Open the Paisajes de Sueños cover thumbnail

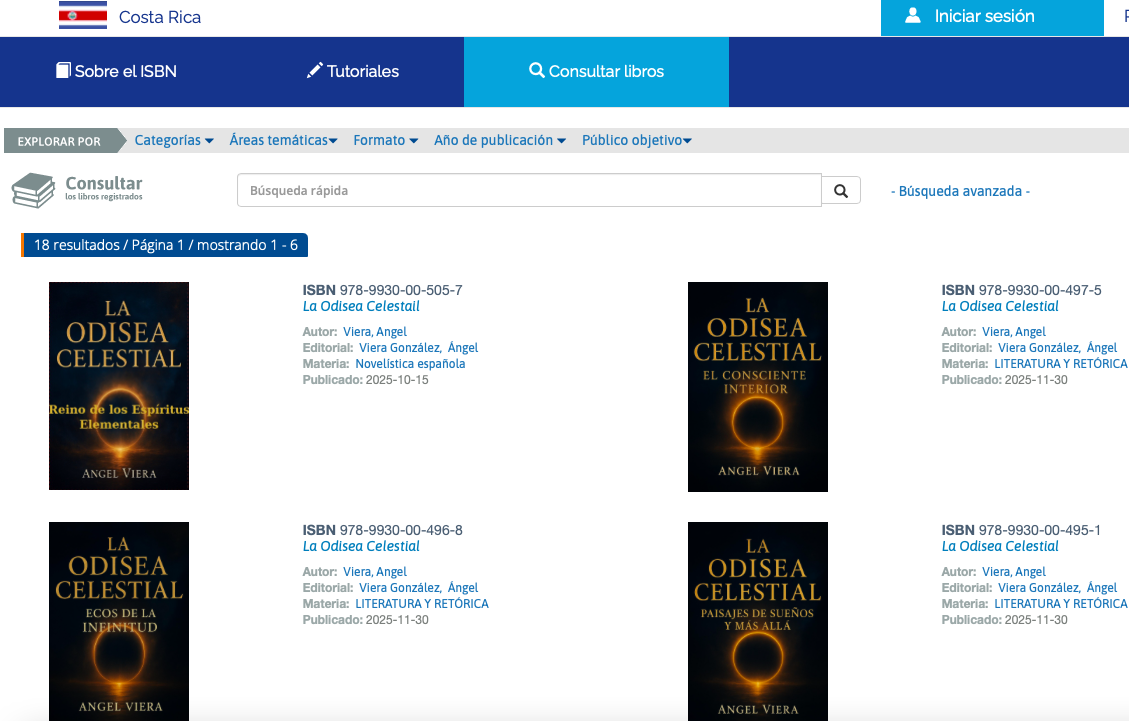tap(758, 620)
